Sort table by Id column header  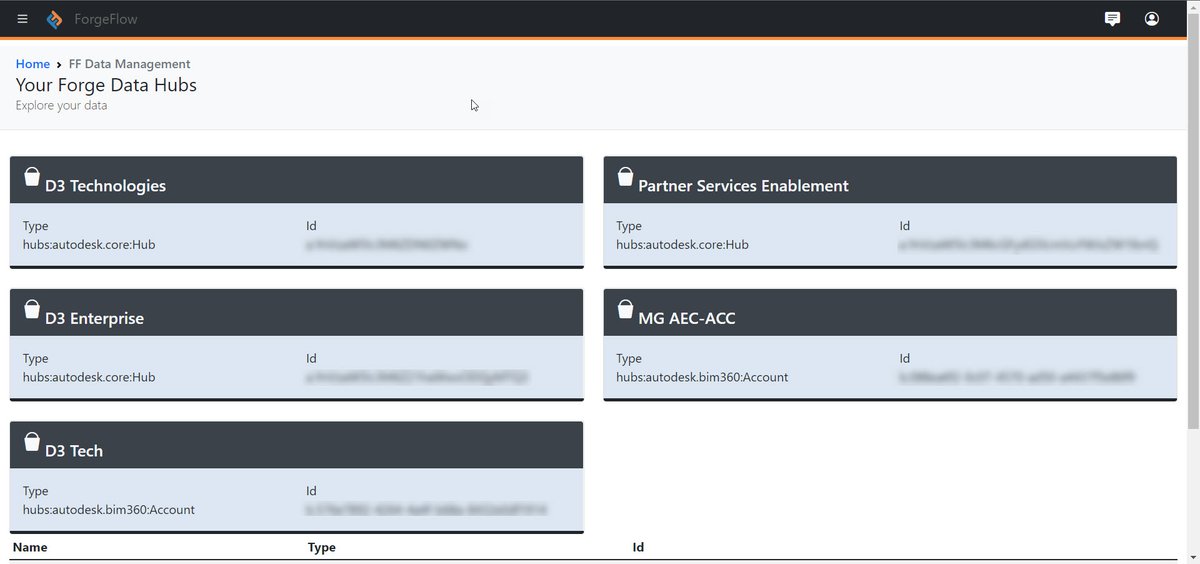[639, 547]
